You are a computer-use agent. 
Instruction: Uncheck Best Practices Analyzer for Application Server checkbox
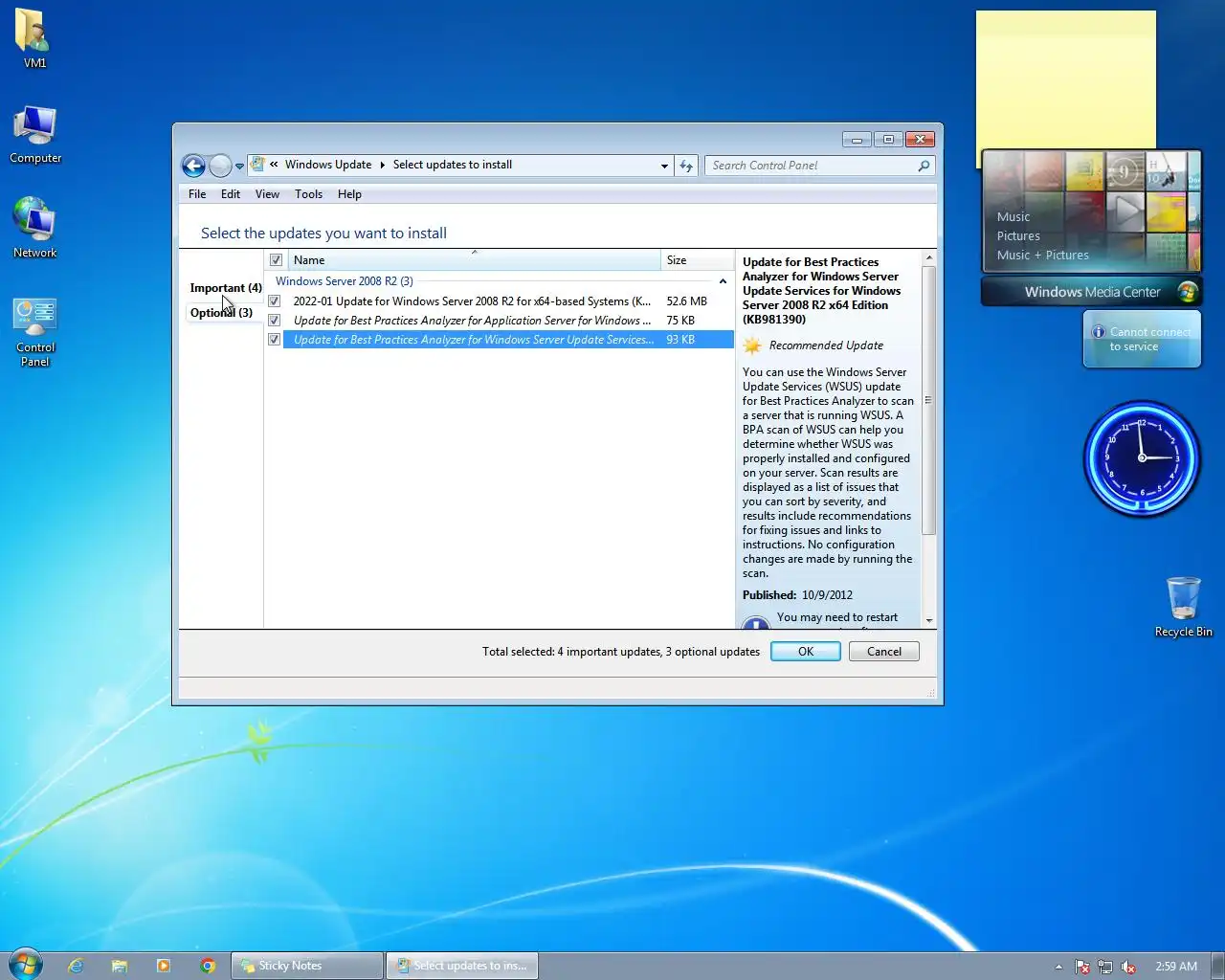pos(275,321)
